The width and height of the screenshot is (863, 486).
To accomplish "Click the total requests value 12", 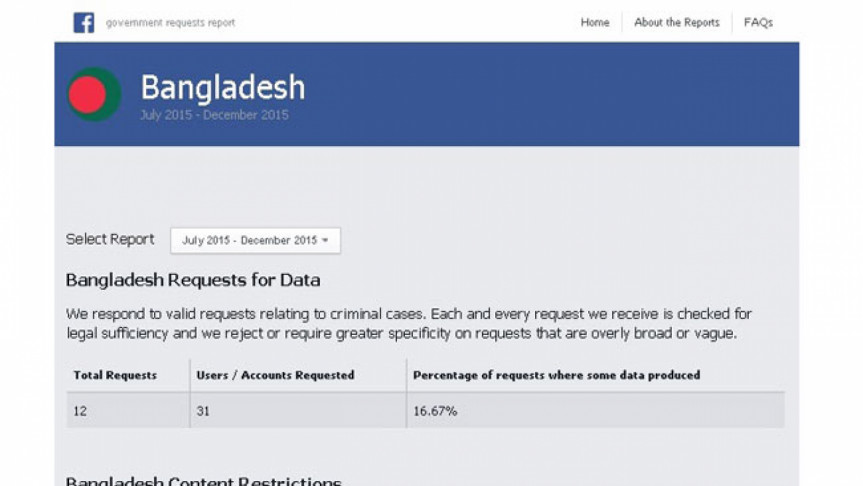I will (80, 411).
